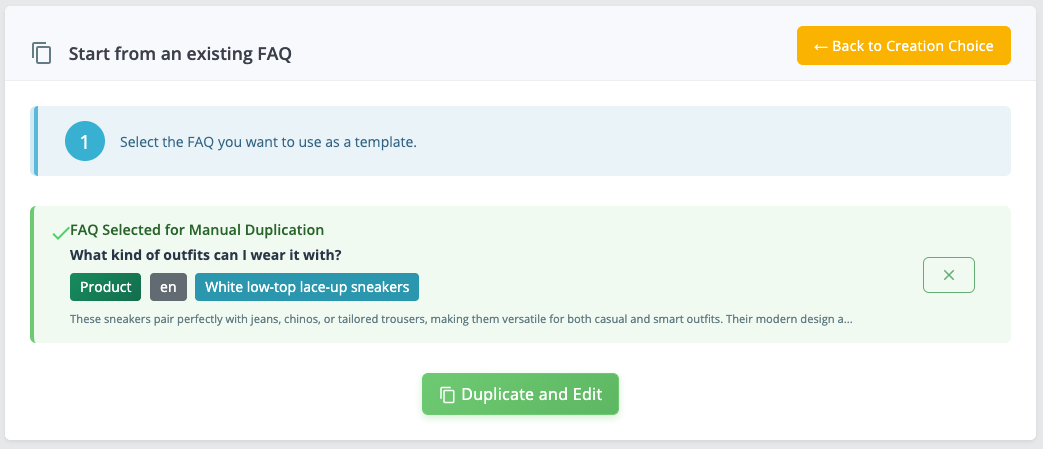1043x449 pixels.
Task: Click the duplicate icon inside the green button
Action: click(447, 394)
